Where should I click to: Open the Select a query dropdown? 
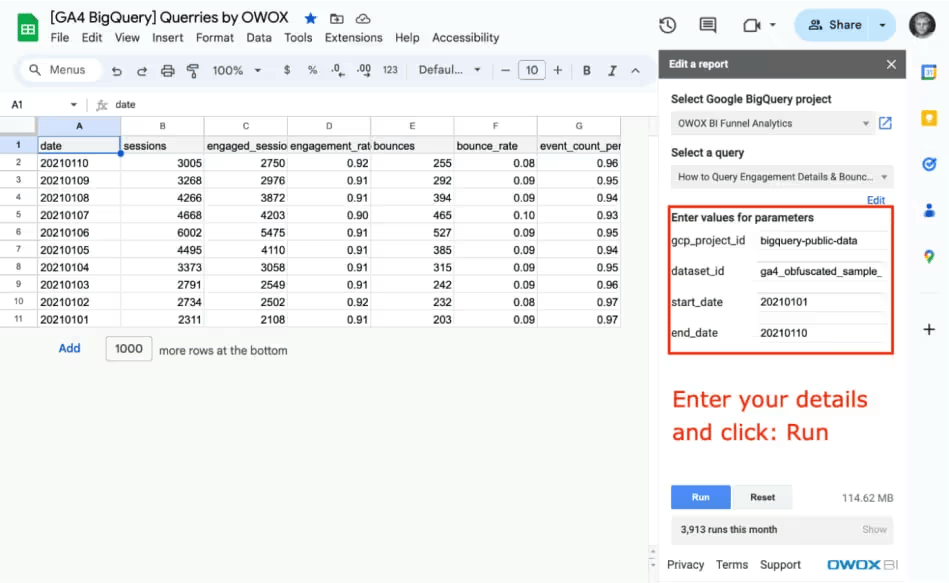tap(781, 177)
